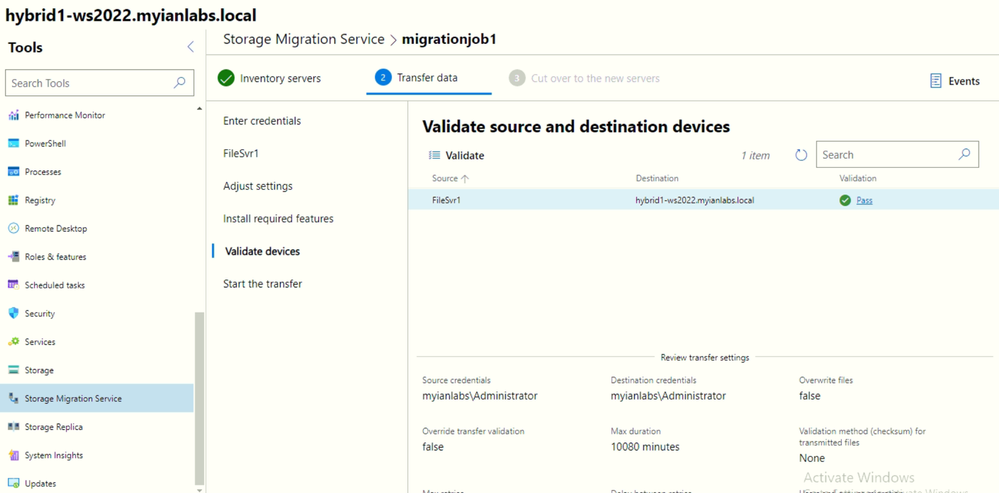The width and height of the screenshot is (999, 493).
Task: Click the Destination credentials myianlabs\Administrator value
Action: pyautogui.click(x=668, y=396)
